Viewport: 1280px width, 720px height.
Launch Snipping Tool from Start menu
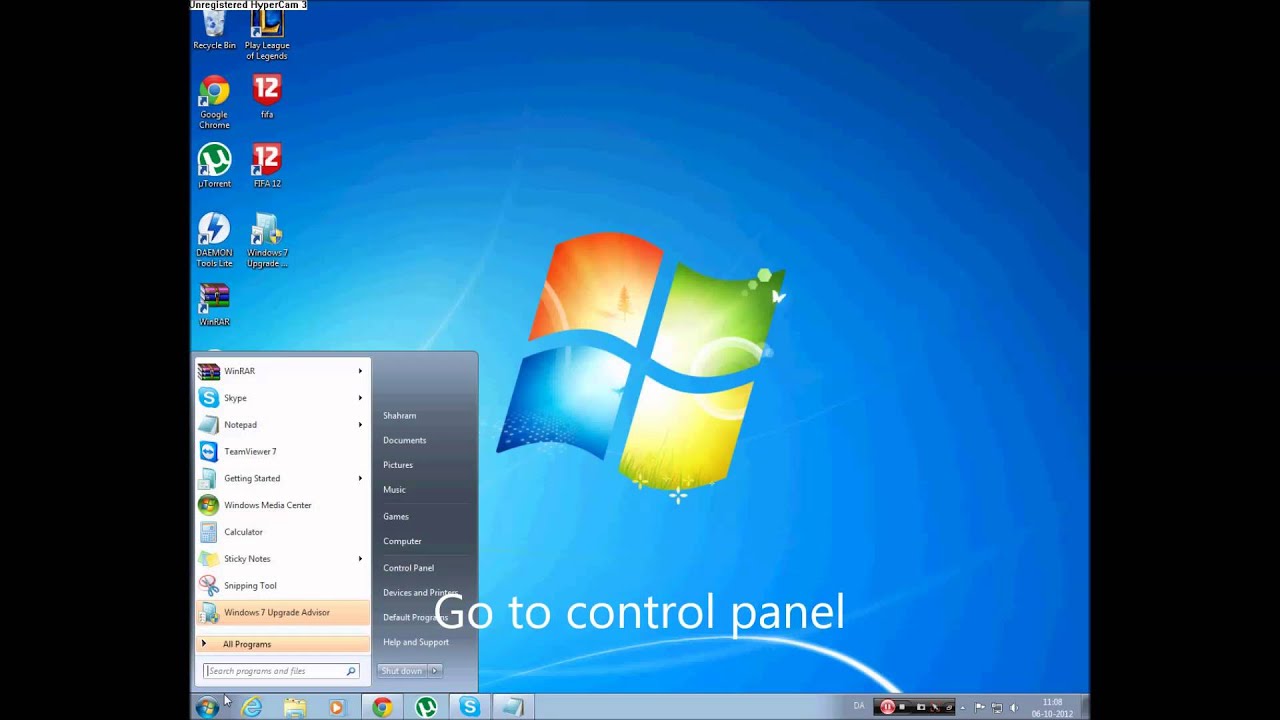282,585
